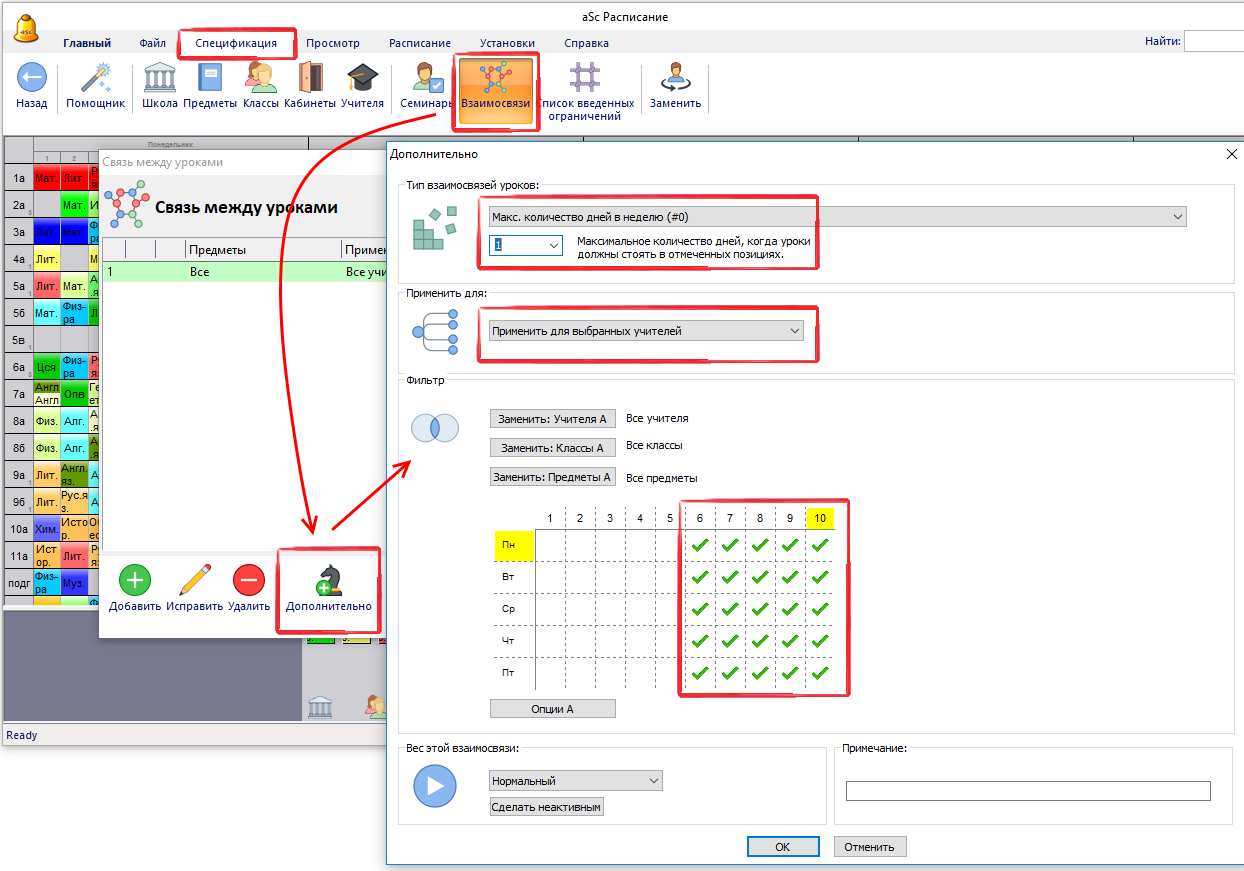Switch to the Расписание ribbon tab
Screen dimensions: 1244x871
pyautogui.click(x=419, y=43)
